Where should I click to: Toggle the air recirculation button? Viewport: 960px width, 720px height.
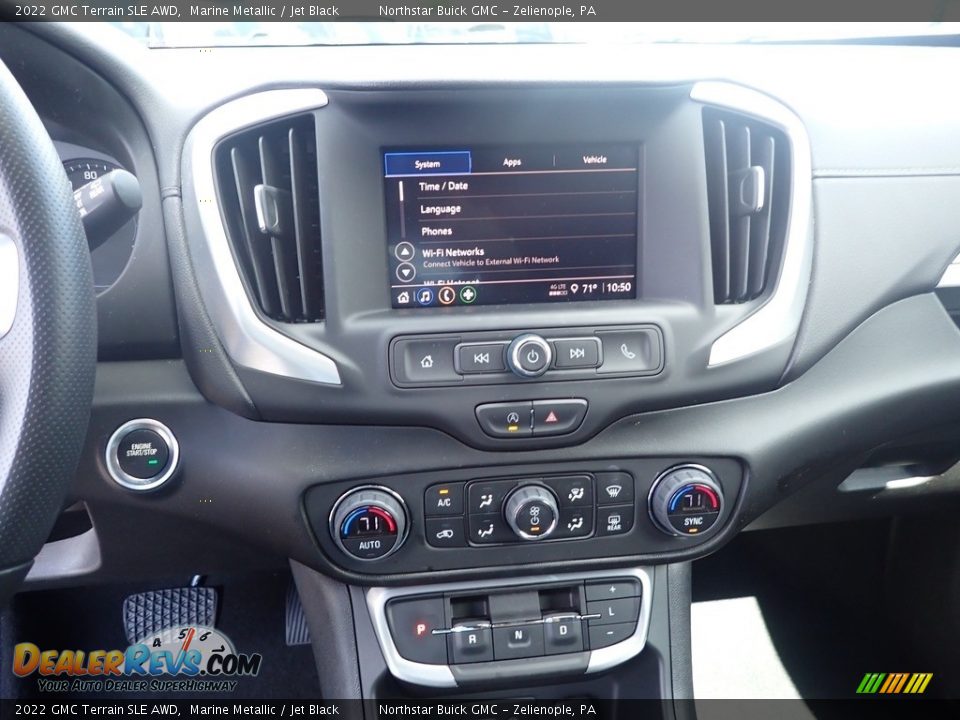coord(445,533)
